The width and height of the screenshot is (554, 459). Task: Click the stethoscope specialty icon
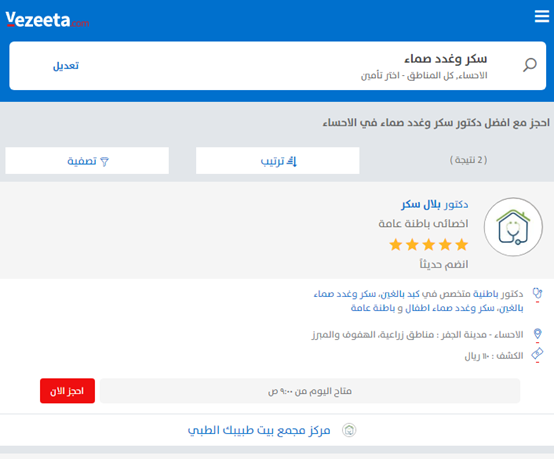point(537,293)
